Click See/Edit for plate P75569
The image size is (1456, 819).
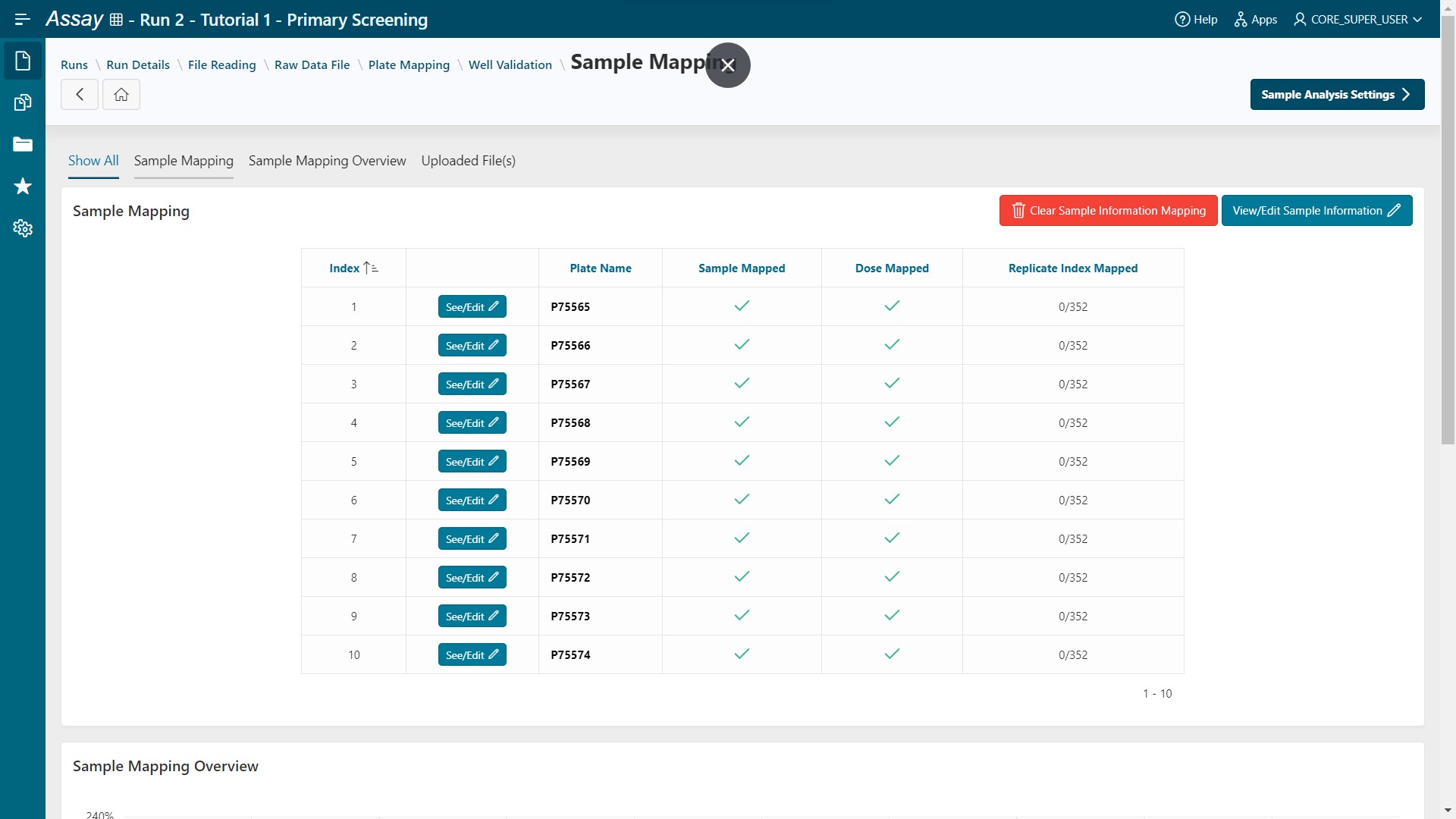pos(472,462)
